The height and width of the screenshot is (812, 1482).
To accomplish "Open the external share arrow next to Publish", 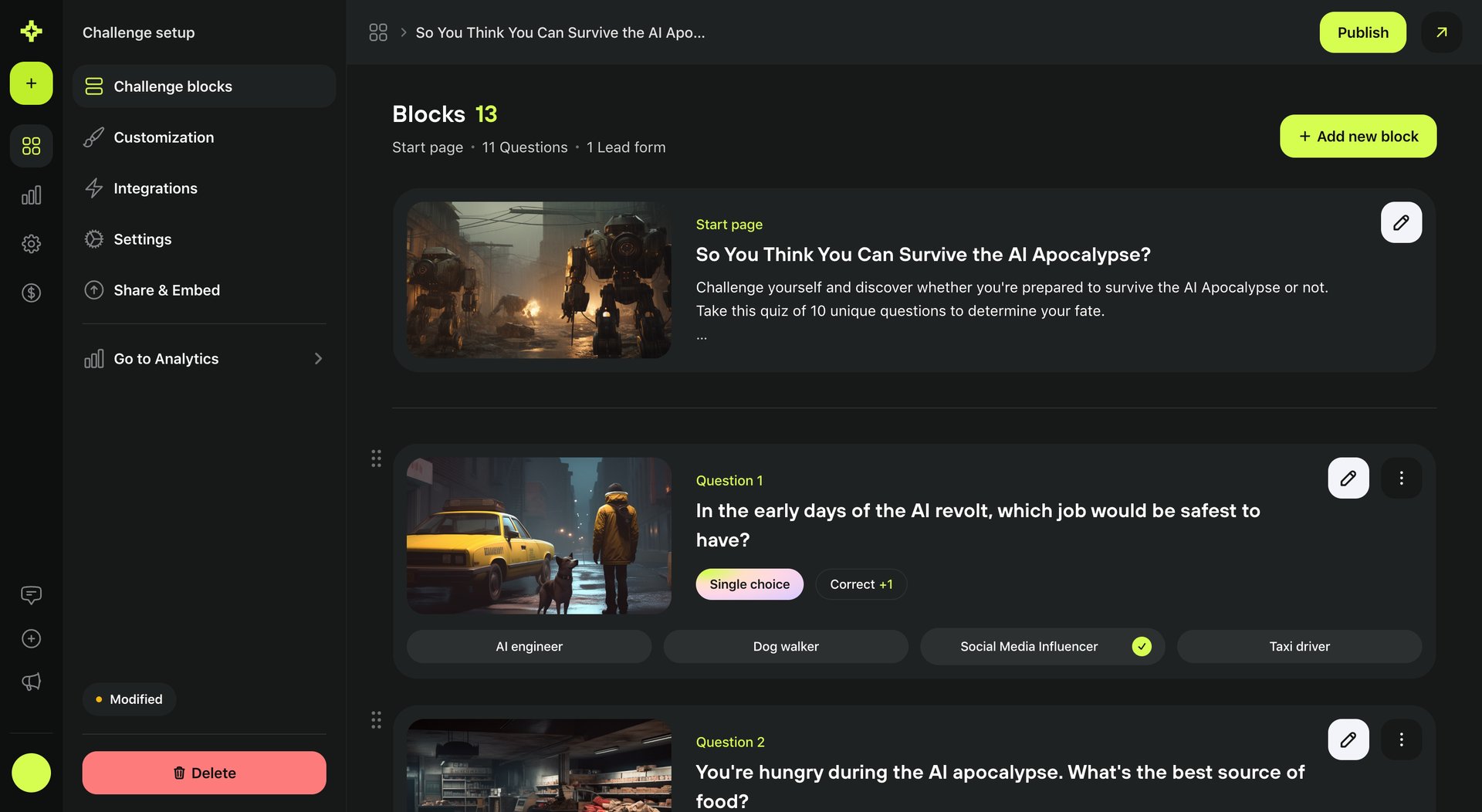I will [1441, 32].
